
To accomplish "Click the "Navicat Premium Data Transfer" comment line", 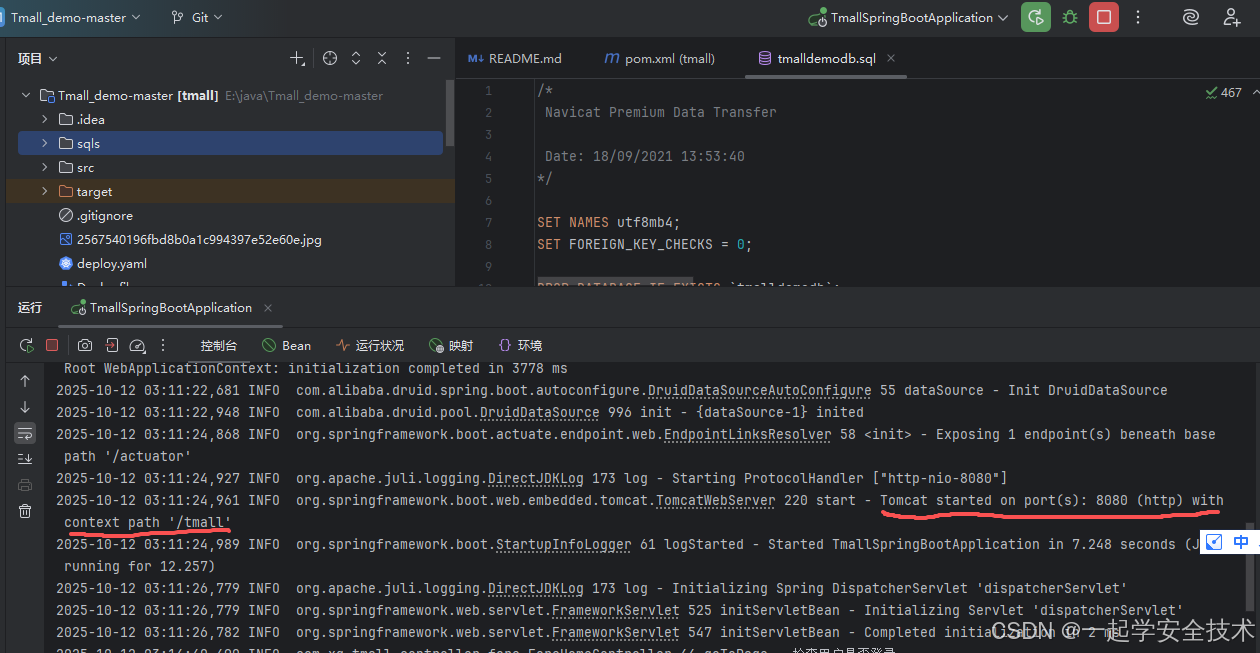I will coord(661,112).
